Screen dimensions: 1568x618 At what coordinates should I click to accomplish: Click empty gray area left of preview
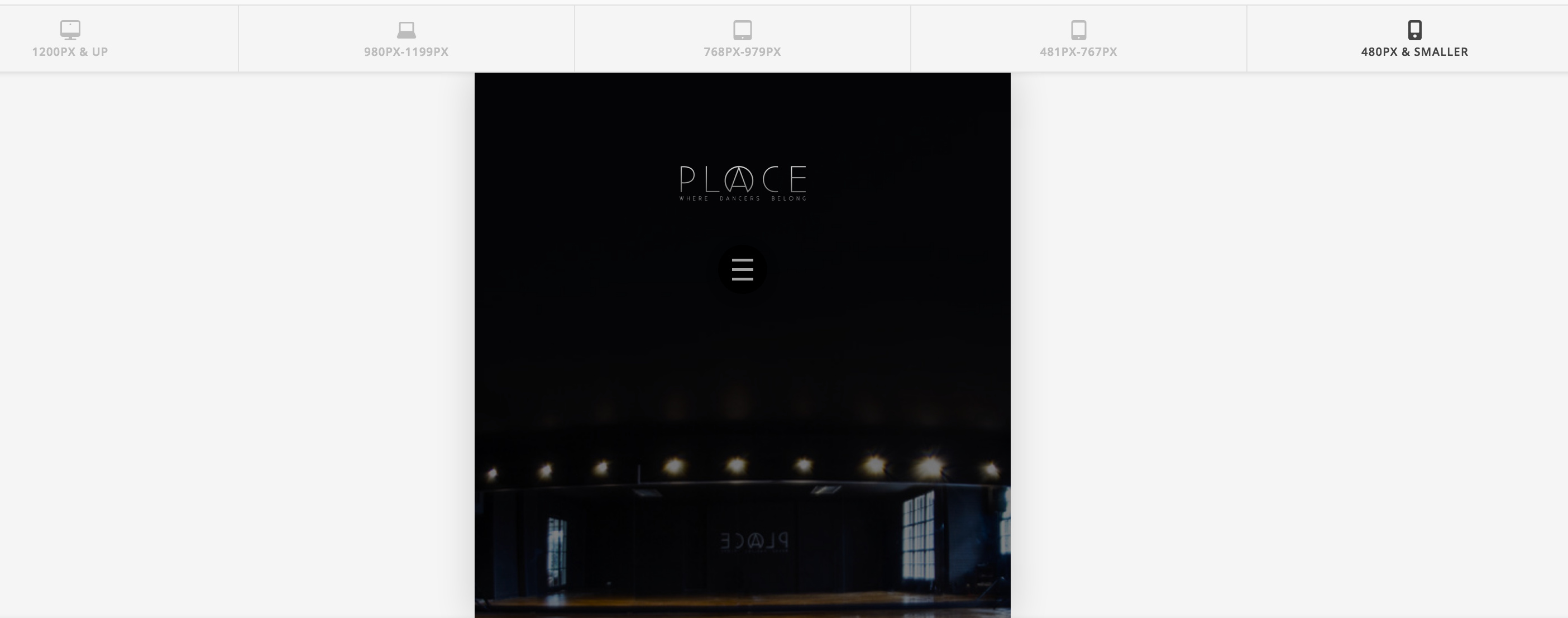click(237, 341)
